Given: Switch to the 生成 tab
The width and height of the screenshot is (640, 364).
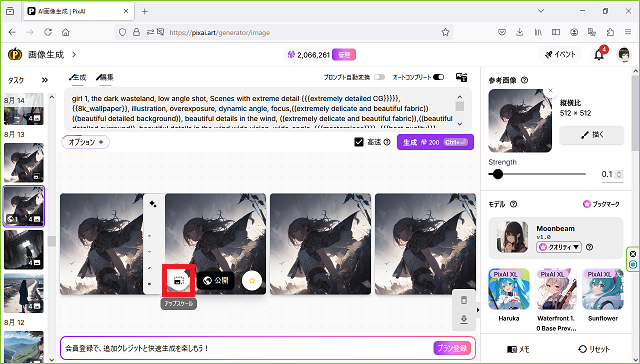Looking at the screenshot, I should tap(78, 77).
